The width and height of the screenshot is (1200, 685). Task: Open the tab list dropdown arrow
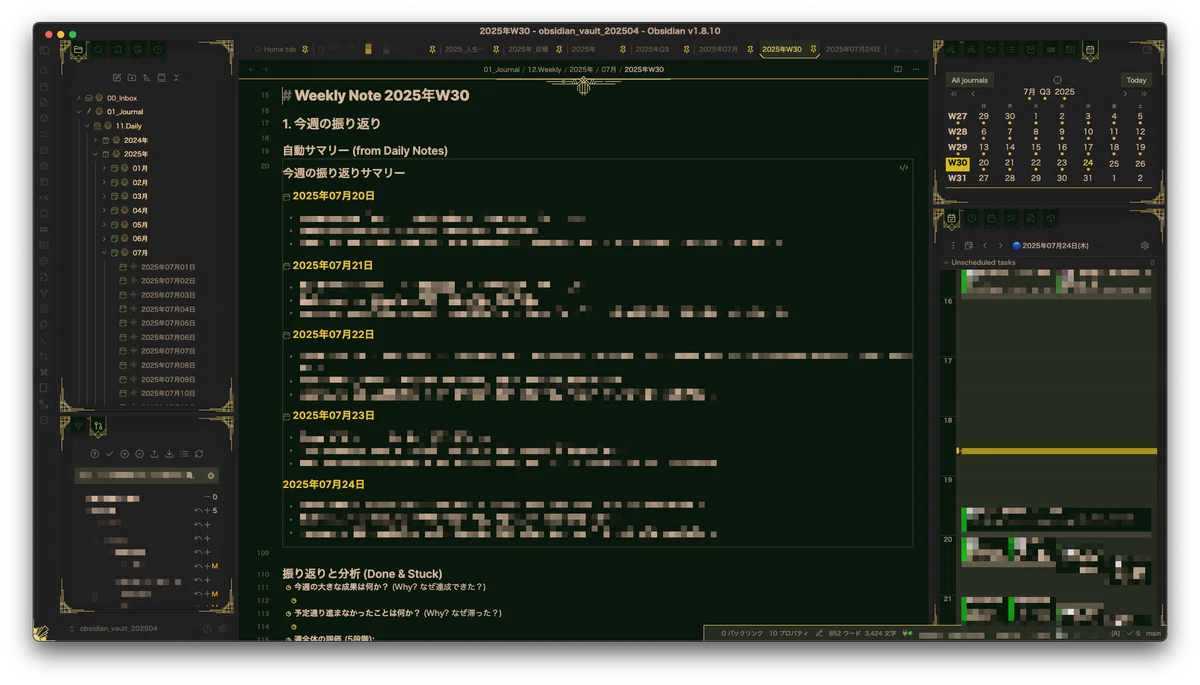coord(916,50)
